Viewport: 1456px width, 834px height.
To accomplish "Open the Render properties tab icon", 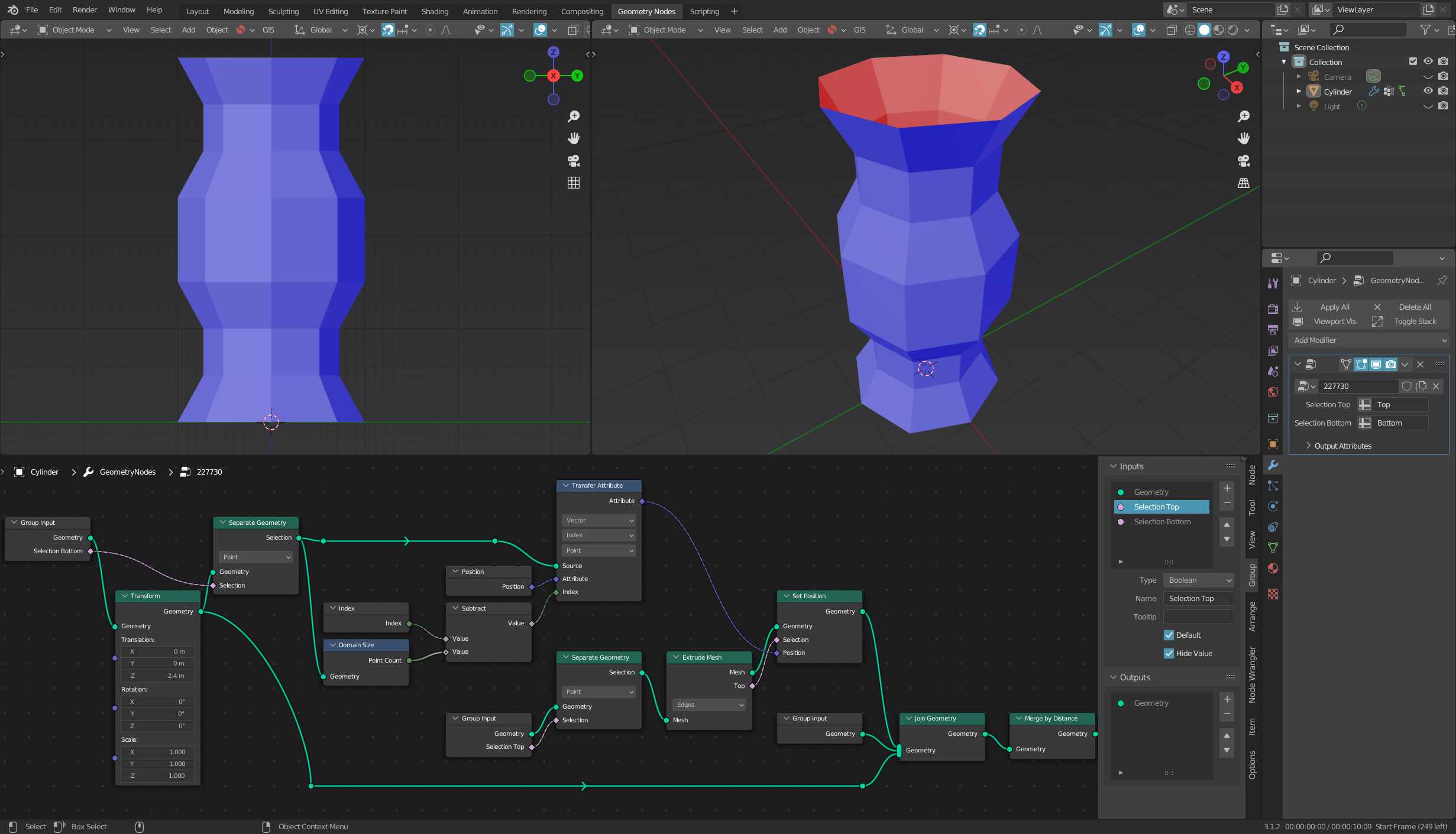I will coord(1273,309).
